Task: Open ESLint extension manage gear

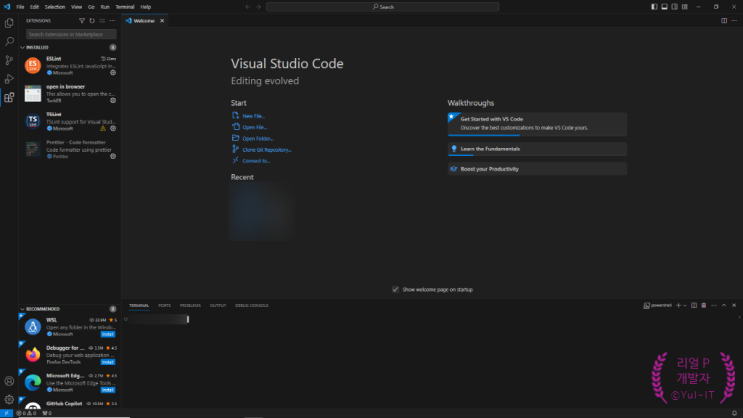Action: click(113, 73)
